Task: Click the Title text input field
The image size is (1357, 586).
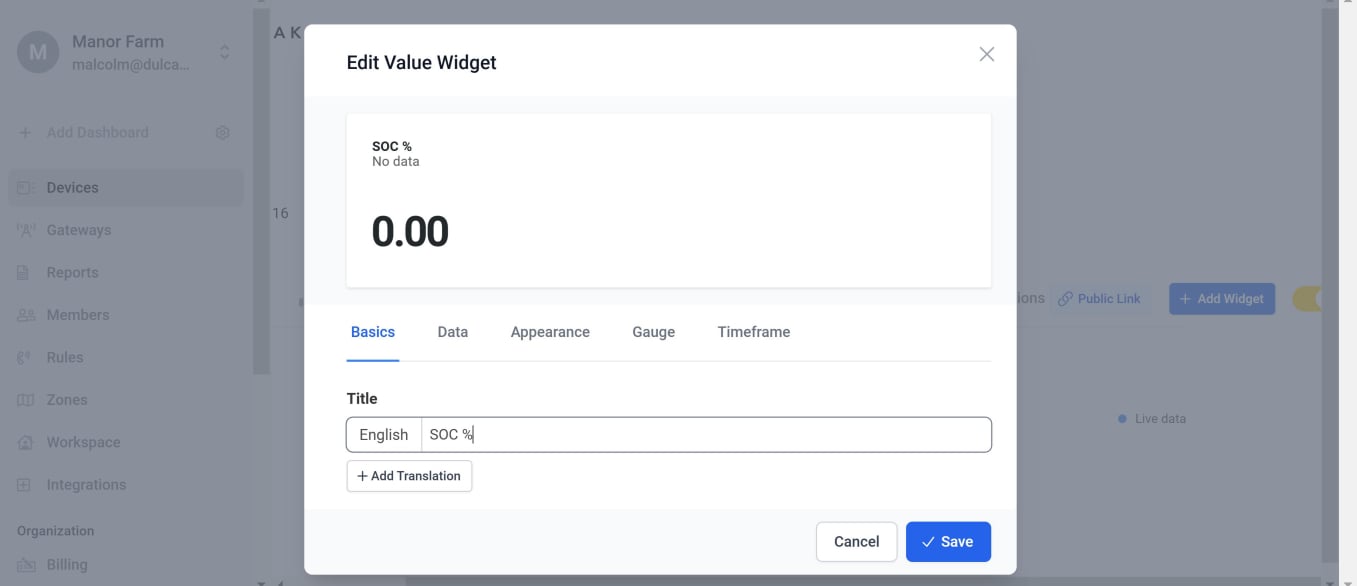Action: (x=705, y=435)
